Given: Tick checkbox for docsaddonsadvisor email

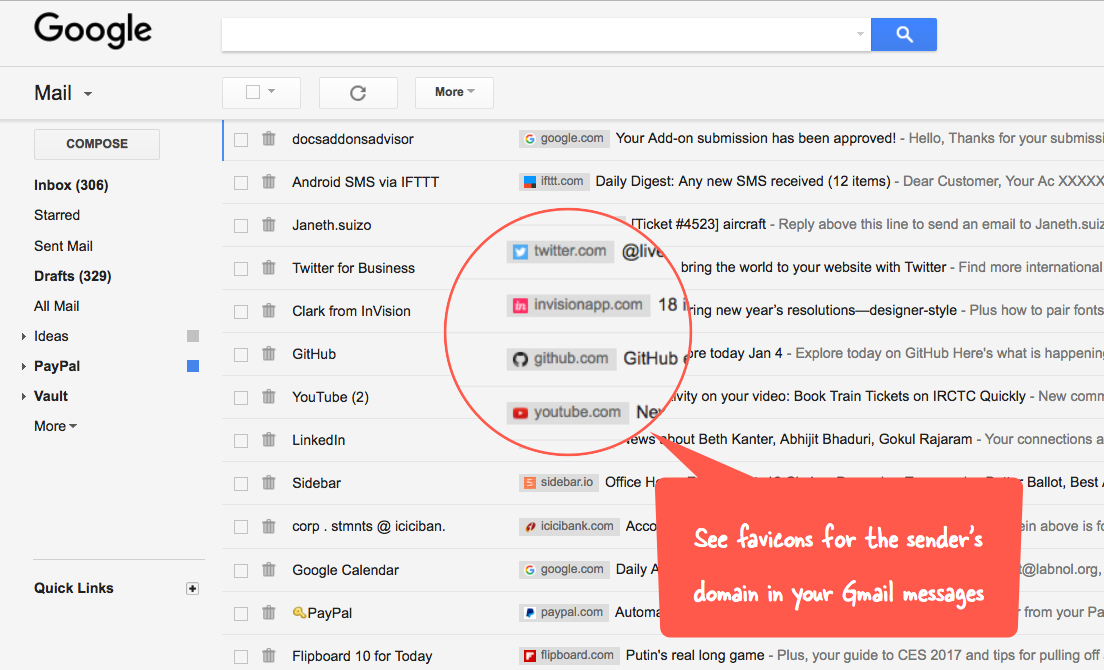Looking at the screenshot, I should coord(241,139).
